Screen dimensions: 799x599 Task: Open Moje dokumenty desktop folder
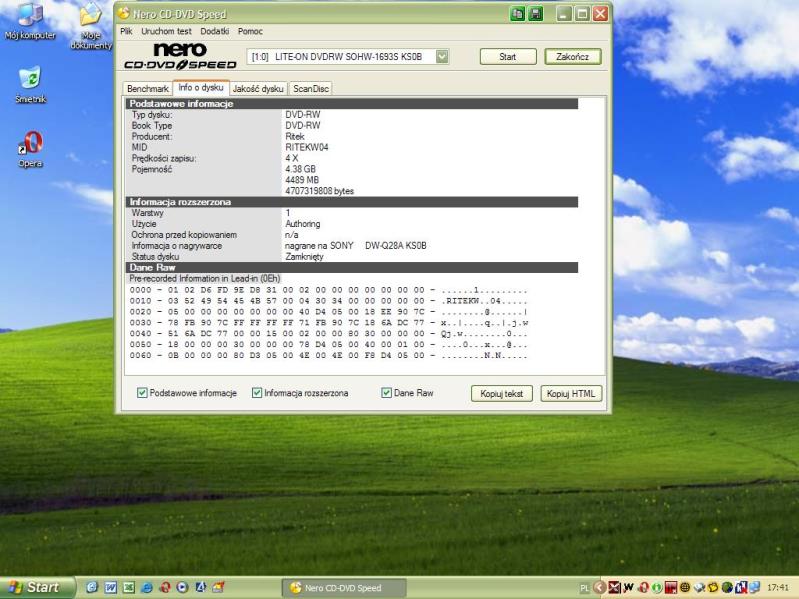pyautogui.click(x=91, y=25)
